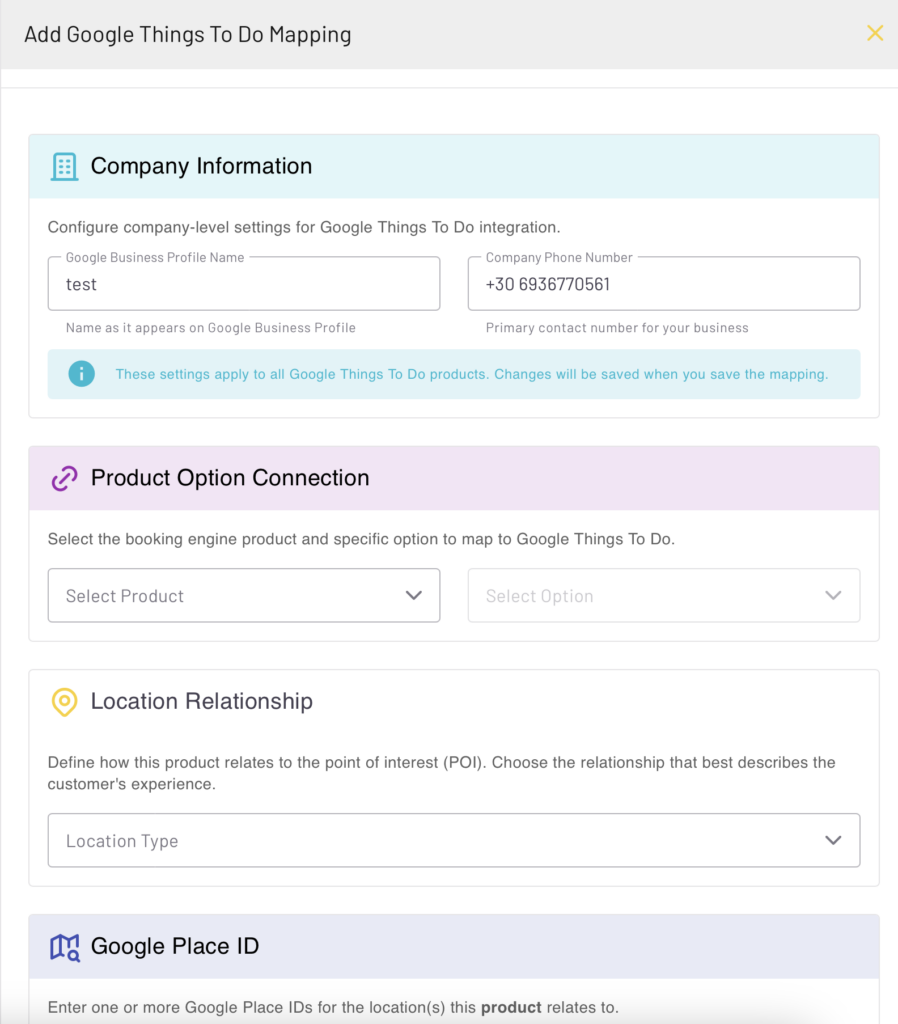The image size is (898, 1024).
Task: Close the Add Google Things To Do Mapping dialog
Action: click(875, 34)
